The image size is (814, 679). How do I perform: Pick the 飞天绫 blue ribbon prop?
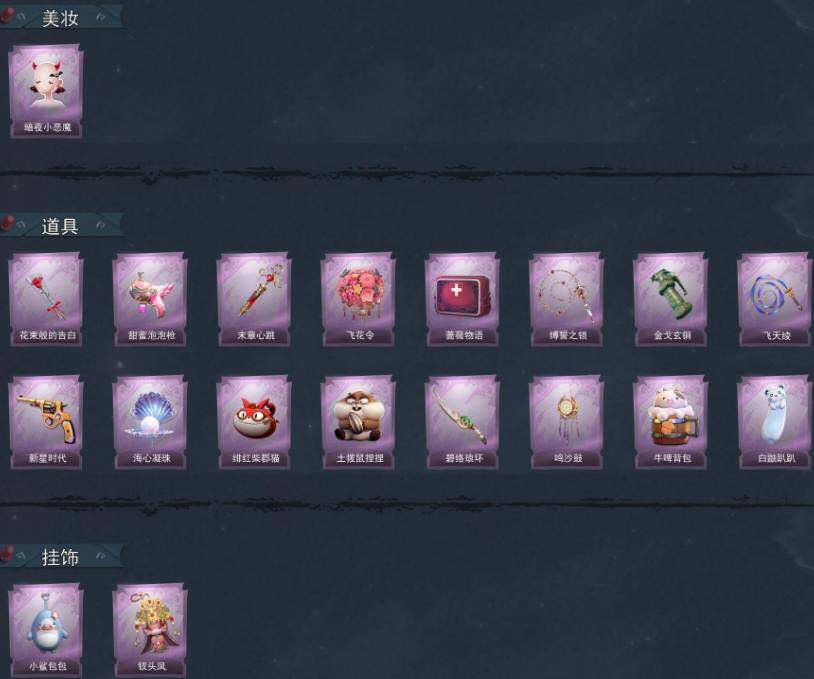pyautogui.click(x=775, y=300)
